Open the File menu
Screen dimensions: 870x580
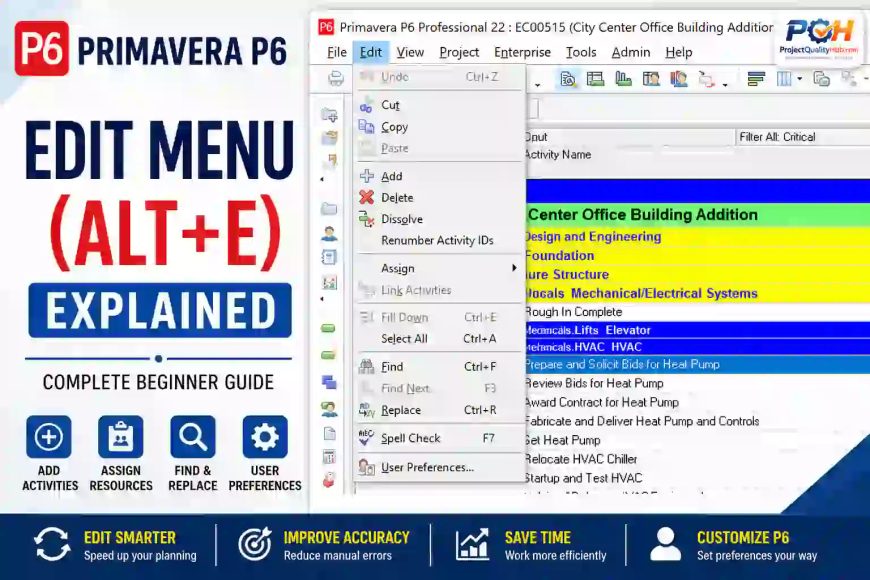337,52
